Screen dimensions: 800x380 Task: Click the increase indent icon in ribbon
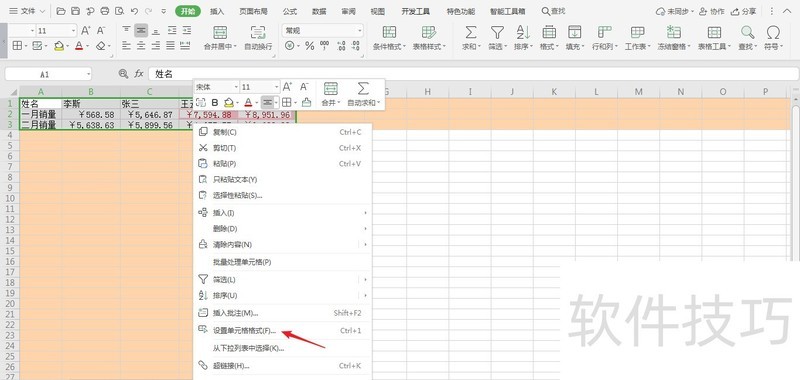[187, 31]
